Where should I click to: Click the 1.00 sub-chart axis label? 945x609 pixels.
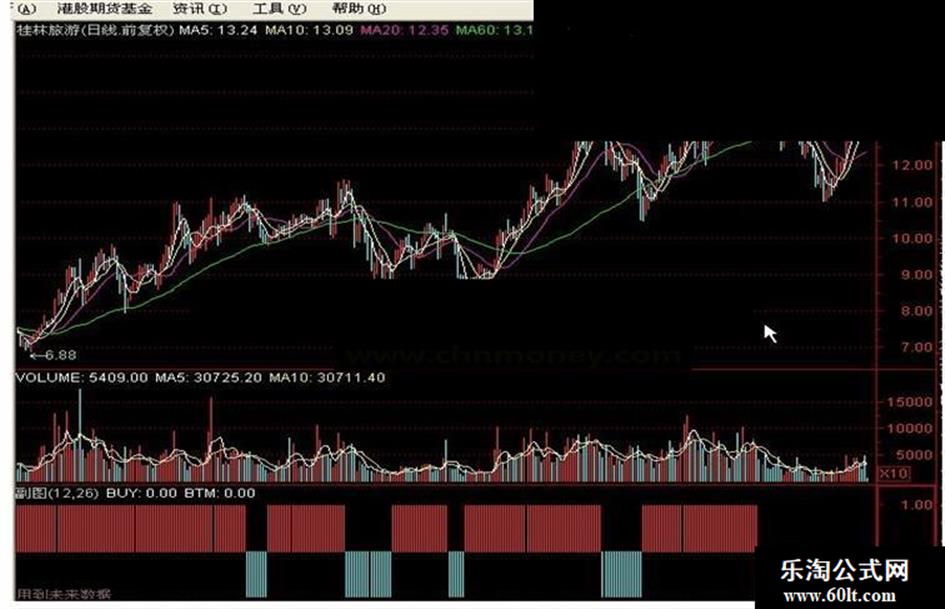pos(915,505)
